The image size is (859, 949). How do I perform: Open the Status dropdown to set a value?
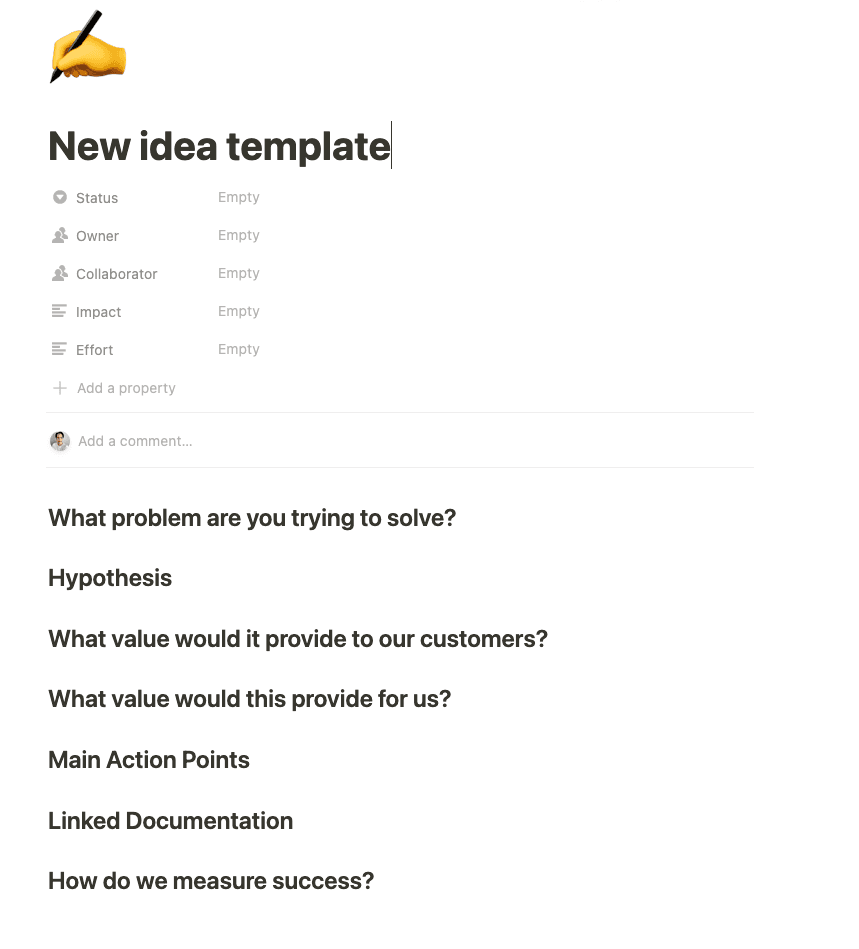[x=239, y=197]
